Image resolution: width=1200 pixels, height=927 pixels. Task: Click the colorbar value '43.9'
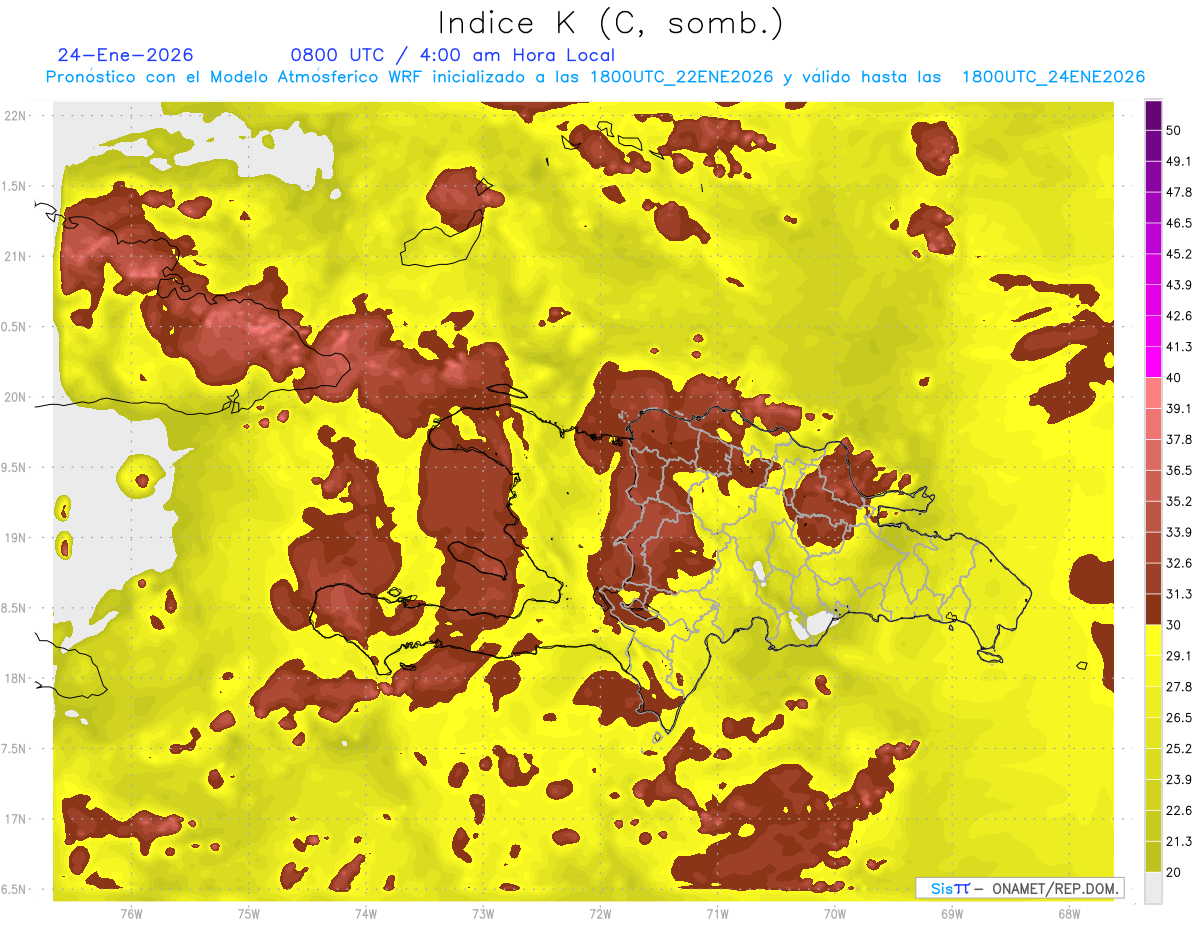1179,285
